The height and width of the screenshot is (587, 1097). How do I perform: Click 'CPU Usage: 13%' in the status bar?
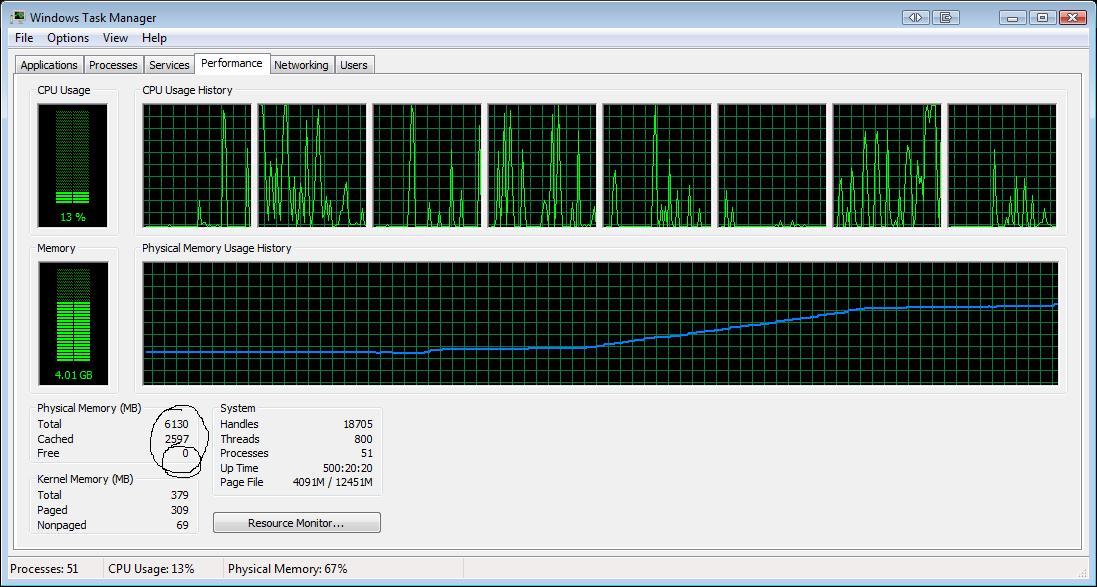151,569
